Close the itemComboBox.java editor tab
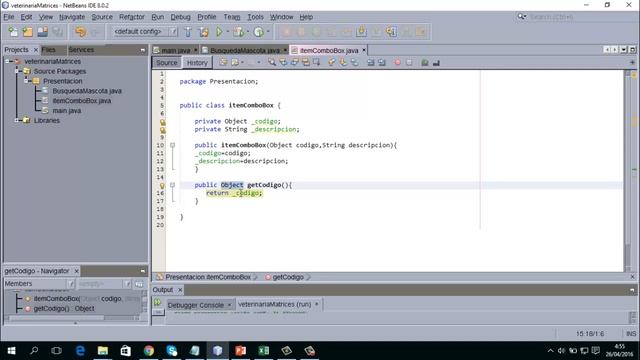Viewport: 640px width, 360px height. pyautogui.click(x=364, y=50)
